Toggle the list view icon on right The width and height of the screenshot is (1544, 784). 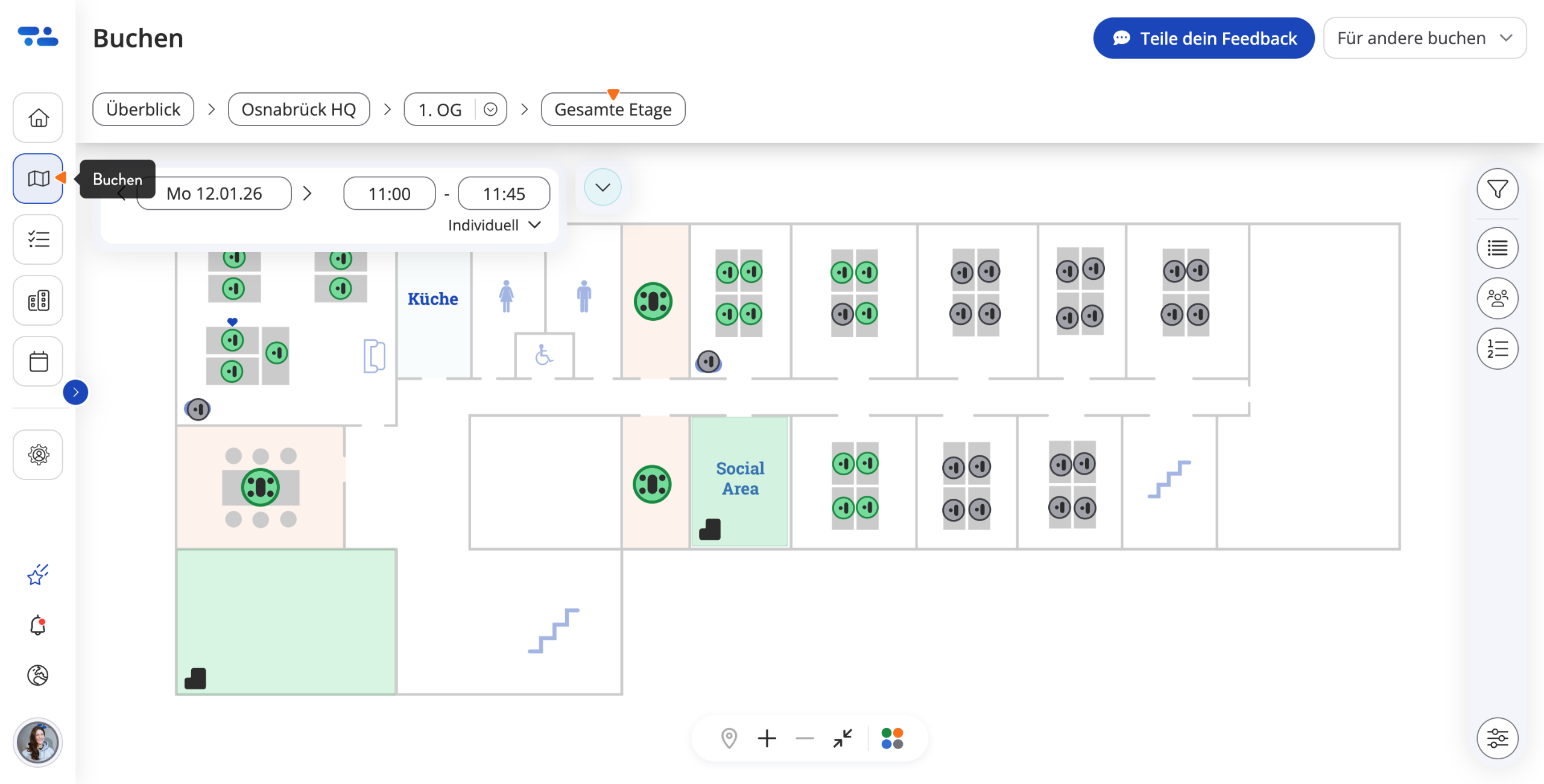(x=1497, y=248)
